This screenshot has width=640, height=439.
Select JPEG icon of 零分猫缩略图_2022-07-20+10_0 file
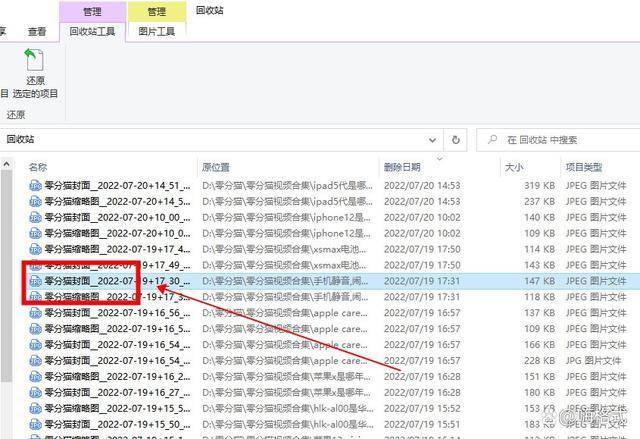coord(36,233)
